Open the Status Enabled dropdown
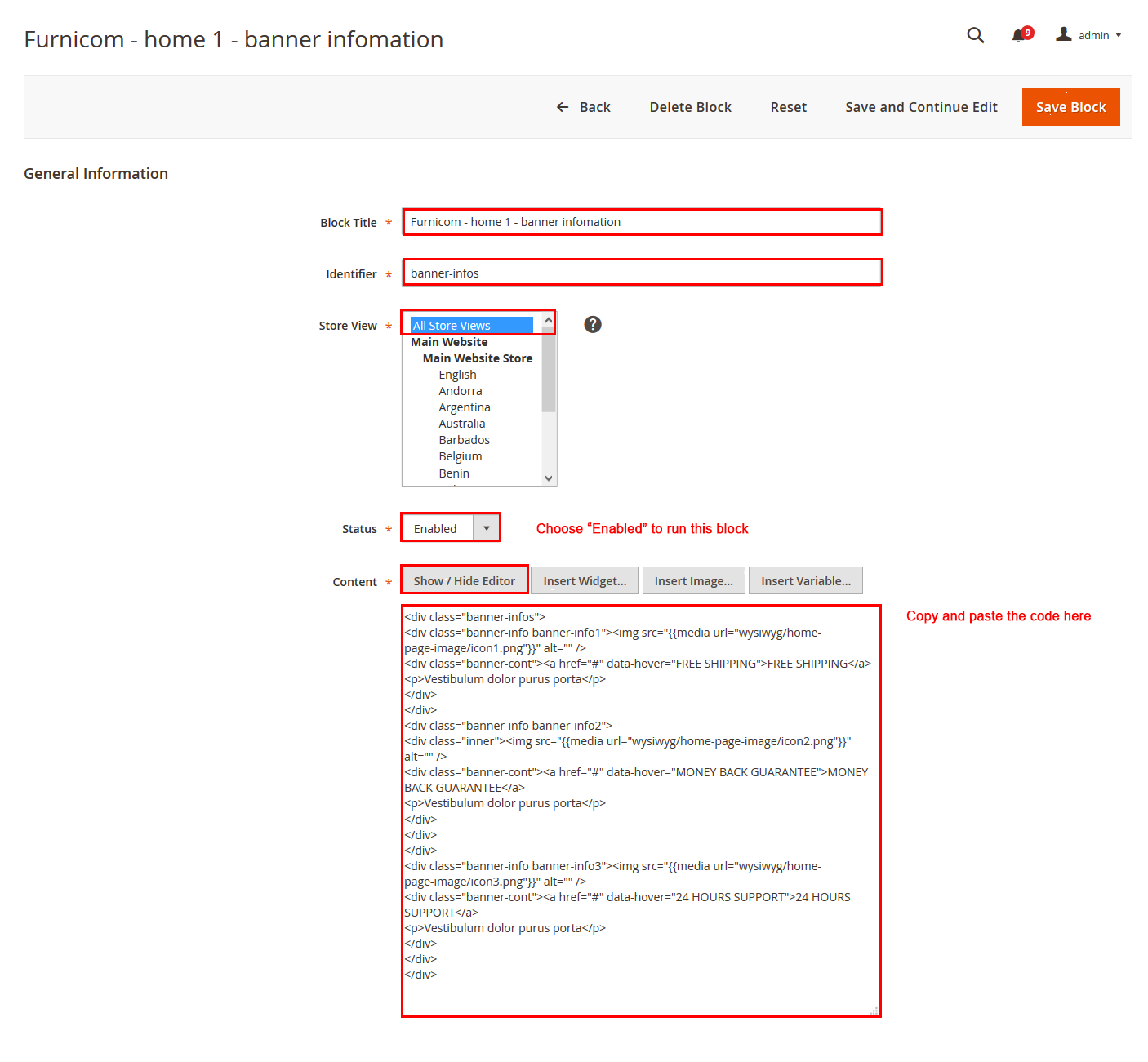Screen dimensions: 1148x1062 [x=451, y=528]
